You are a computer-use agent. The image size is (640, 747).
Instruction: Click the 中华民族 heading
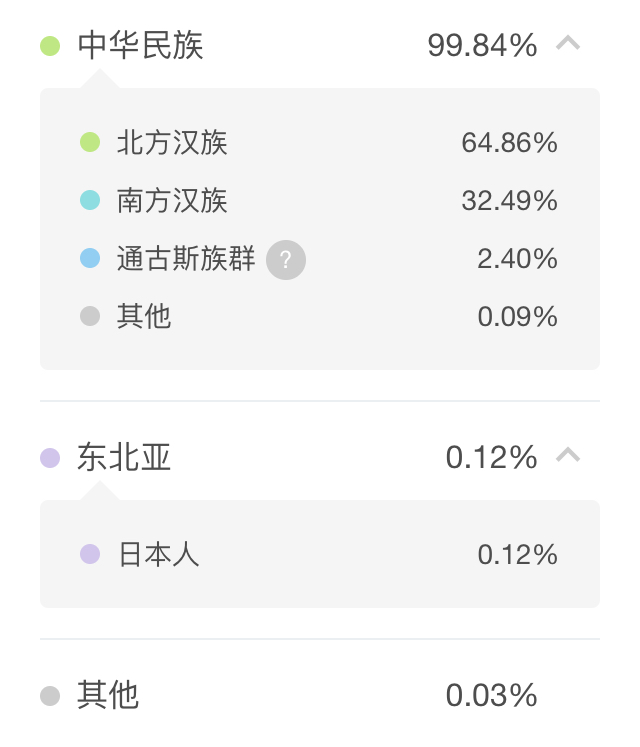[x=140, y=46]
